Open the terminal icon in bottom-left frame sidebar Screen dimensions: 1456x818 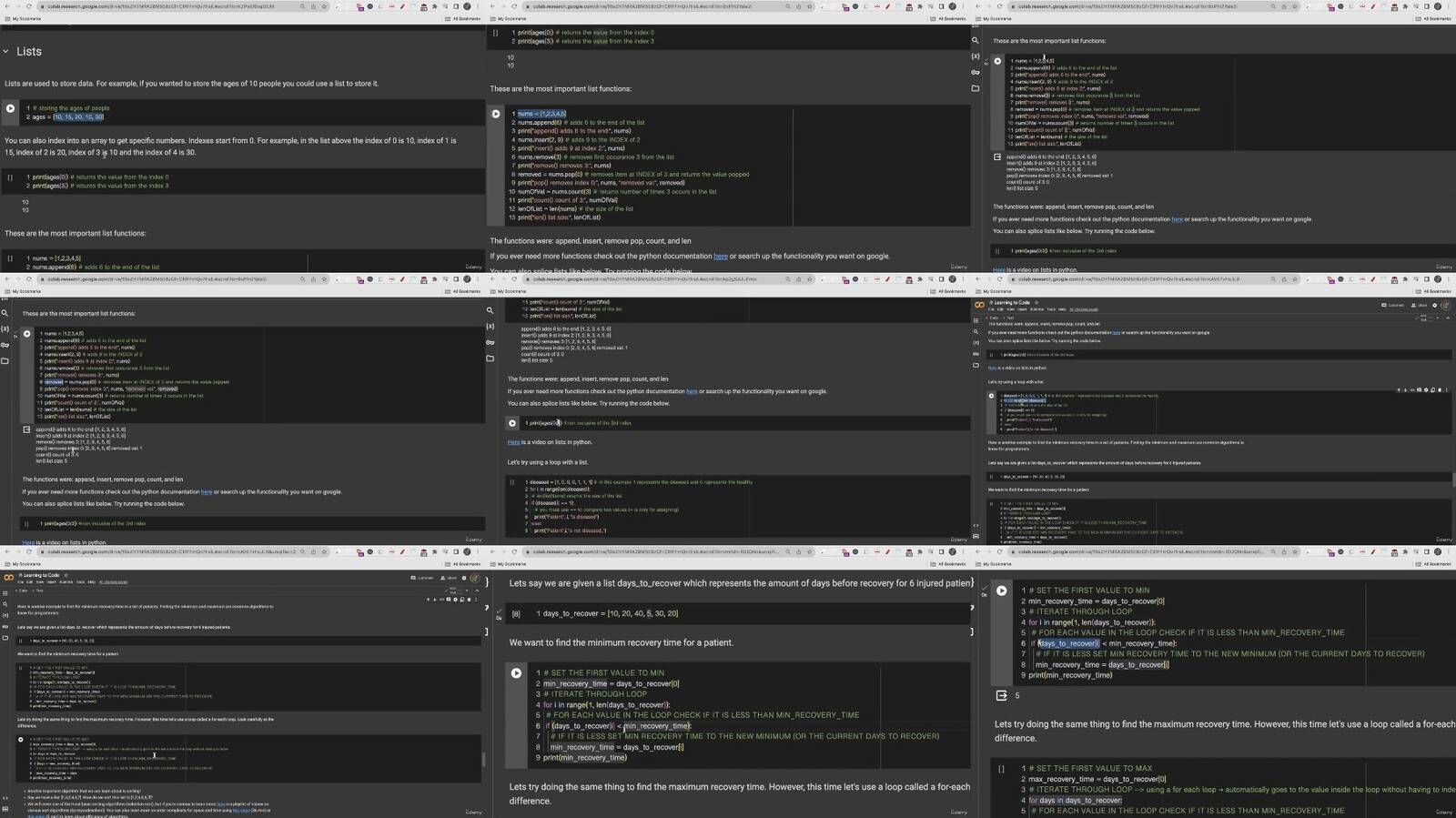pos(6,810)
